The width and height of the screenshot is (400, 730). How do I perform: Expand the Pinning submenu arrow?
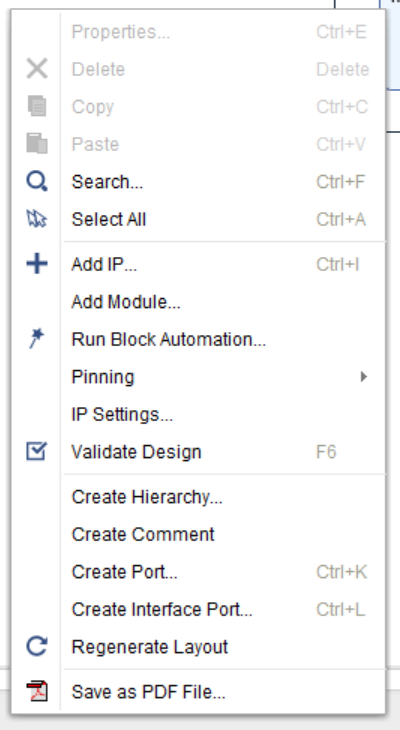364,376
